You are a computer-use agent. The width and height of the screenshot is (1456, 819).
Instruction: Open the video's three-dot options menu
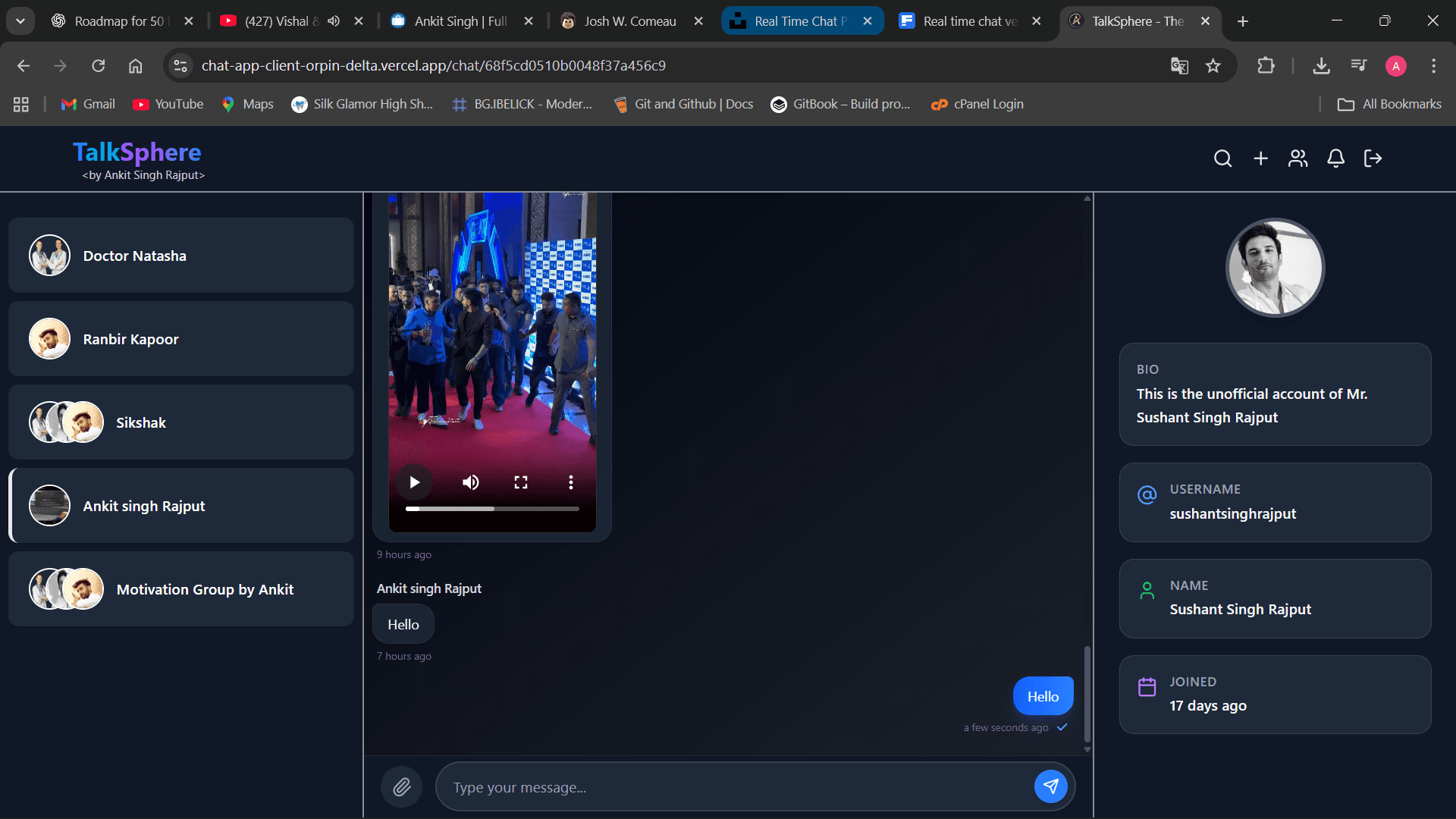pyautogui.click(x=570, y=482)
